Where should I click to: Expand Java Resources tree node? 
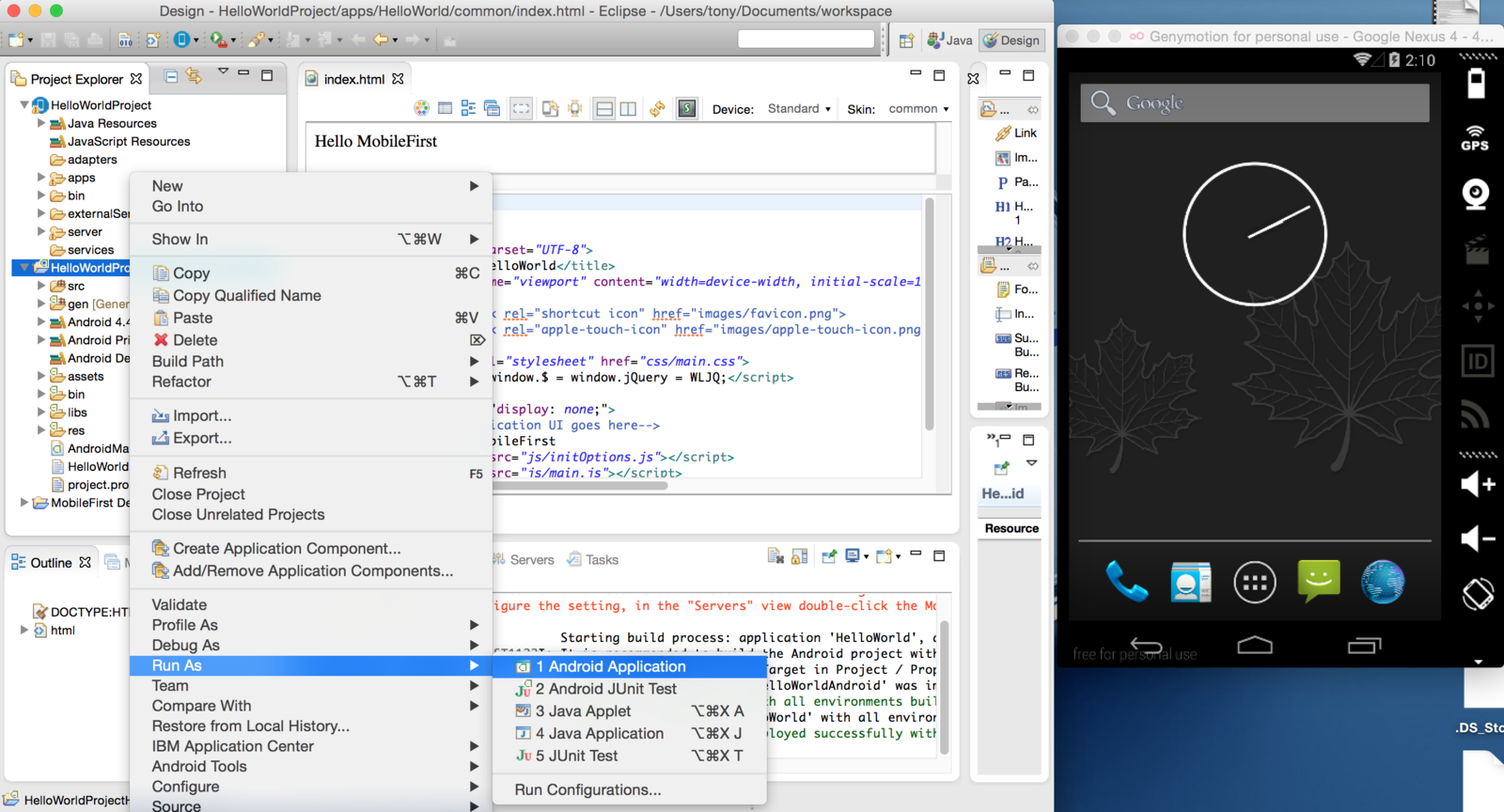coord(40,123)
